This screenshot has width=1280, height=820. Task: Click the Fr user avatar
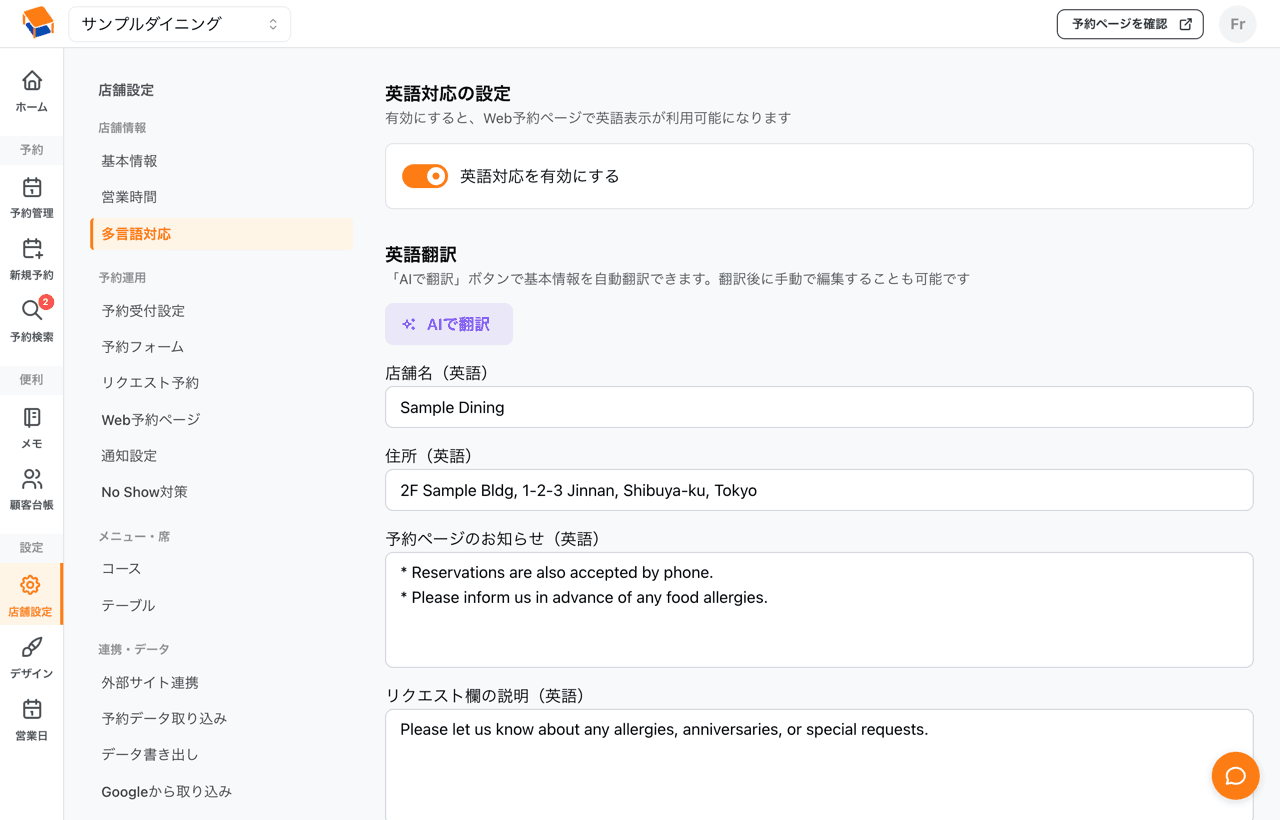1237,24
